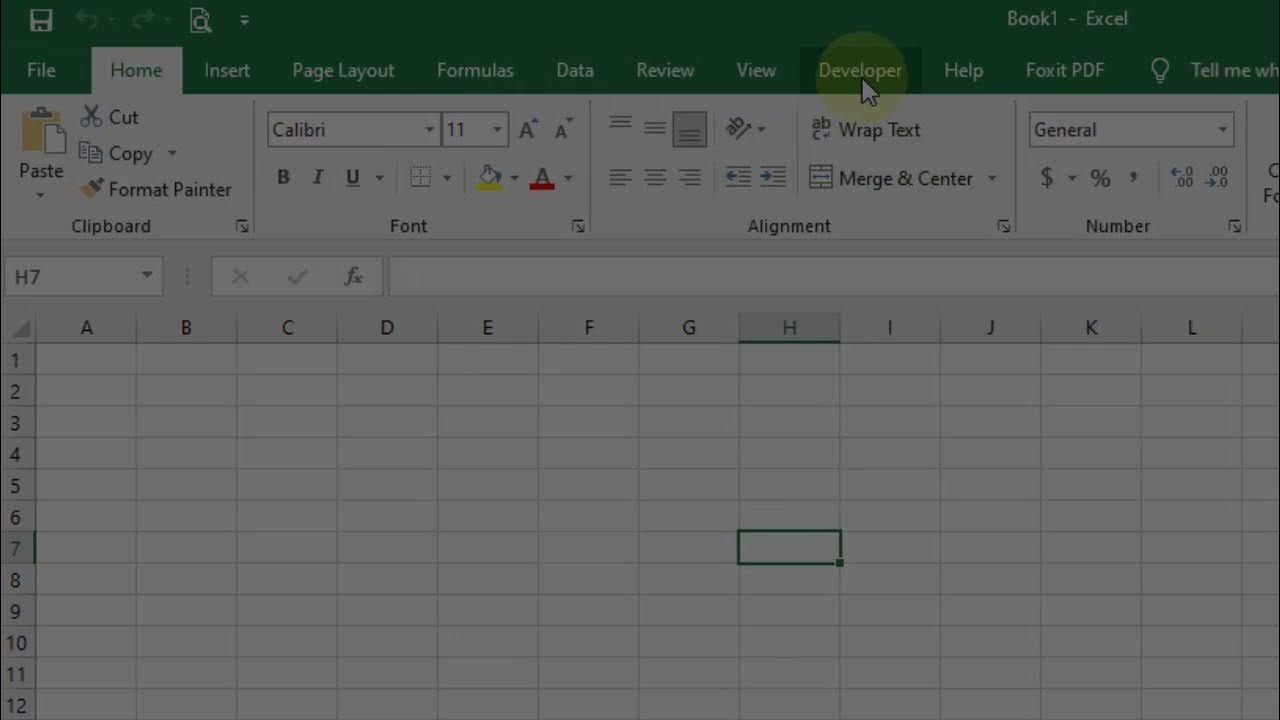Expand Merge & Center options arrow
Image resolution: width=1280 pixels, height=720 pixels.
[992, 178]
